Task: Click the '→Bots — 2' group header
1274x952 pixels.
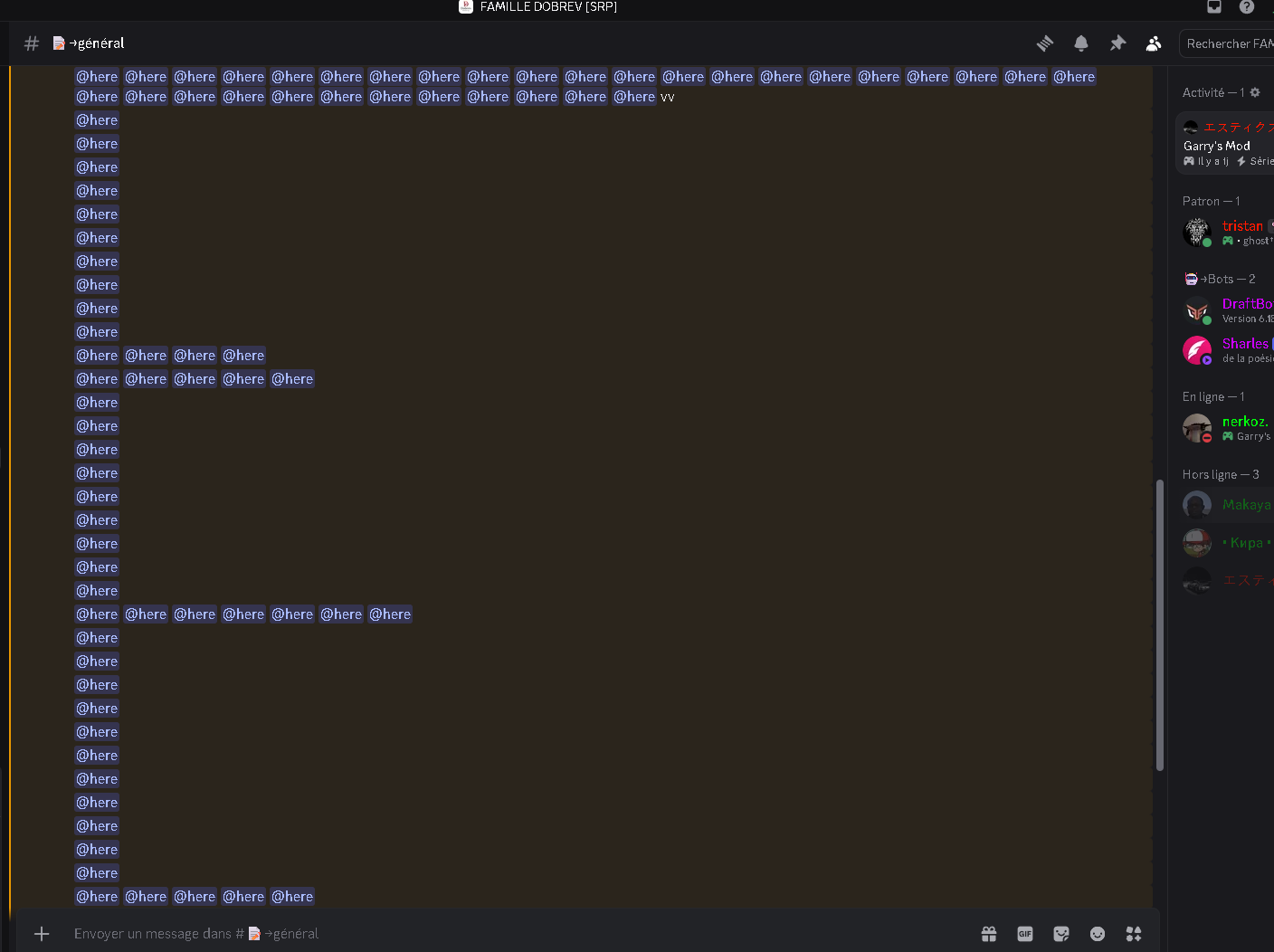Action: pyautogui.click(x=1220, y=279)
